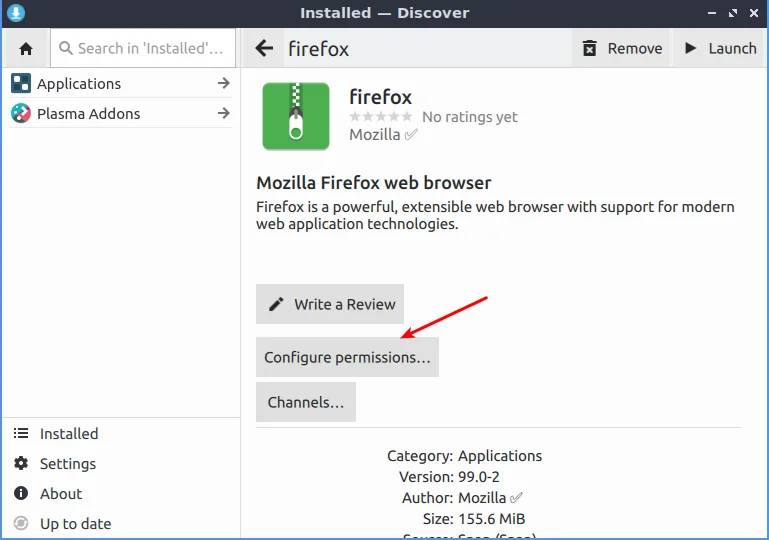The image size is (769, 540).
Task: Click the Discover app icon in titlebar
Action: click(16, 13)
